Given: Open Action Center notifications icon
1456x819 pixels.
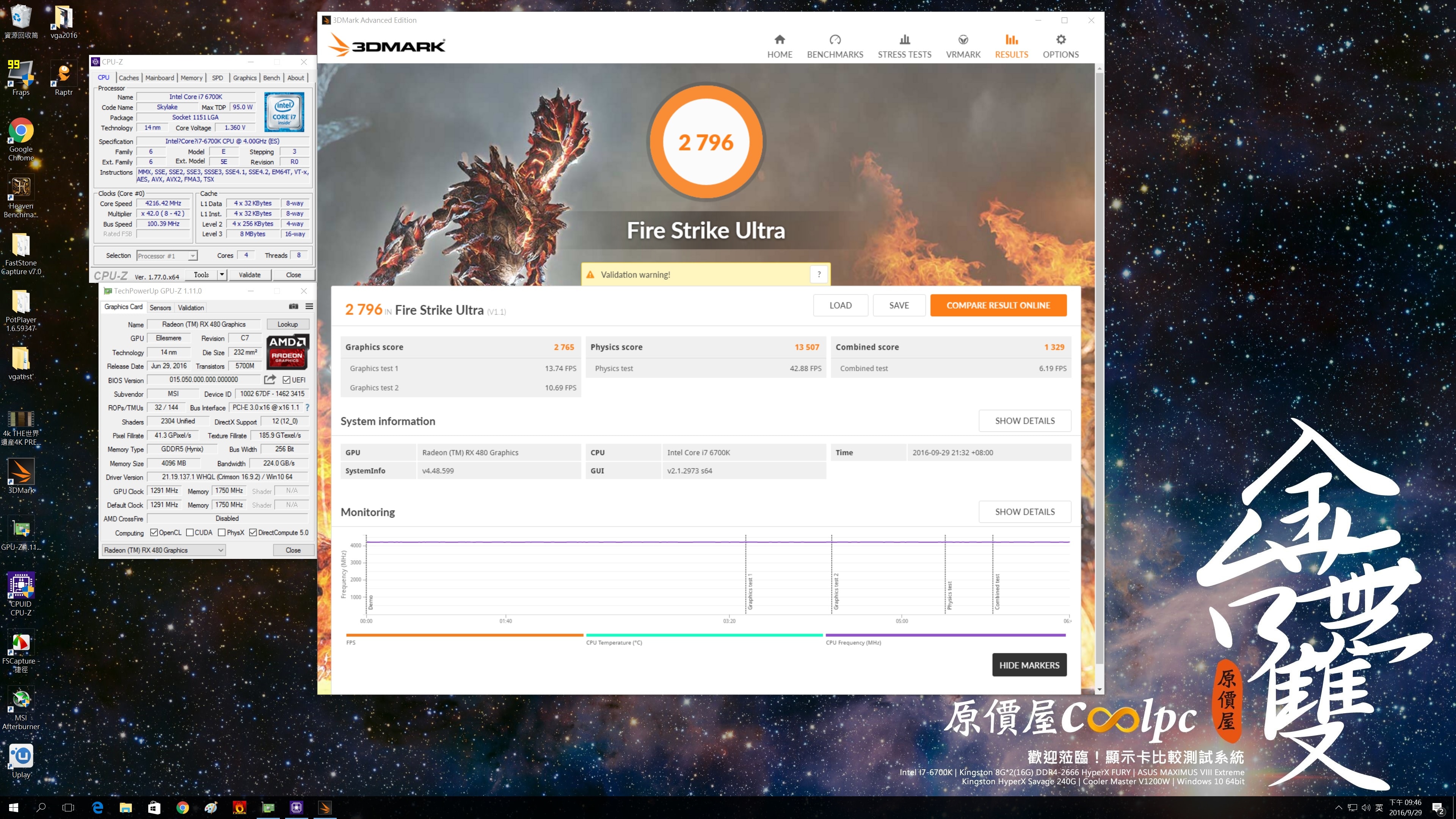Looking at the screenshot, I should pos(1439,808).
